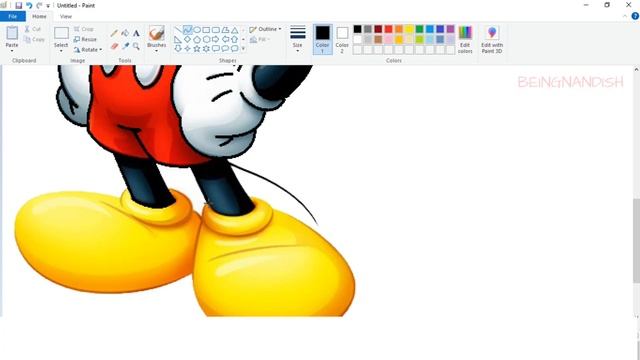This screenshot has height=360, width=640.
Task: Open Customize Quick Access Toolbar arrow
Action: click(48, 6)
